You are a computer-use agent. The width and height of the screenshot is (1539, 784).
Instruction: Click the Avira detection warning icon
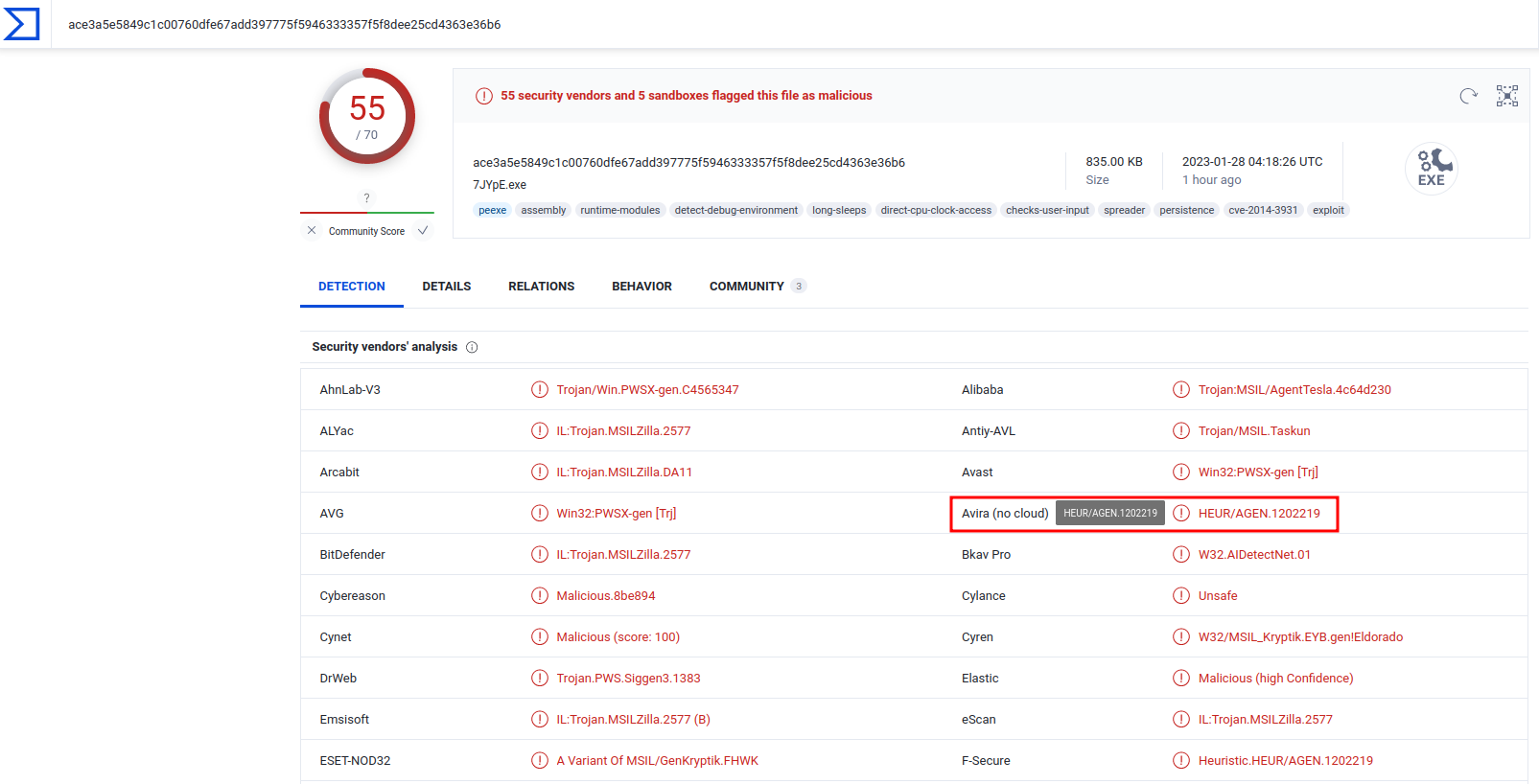point(1181,513)
